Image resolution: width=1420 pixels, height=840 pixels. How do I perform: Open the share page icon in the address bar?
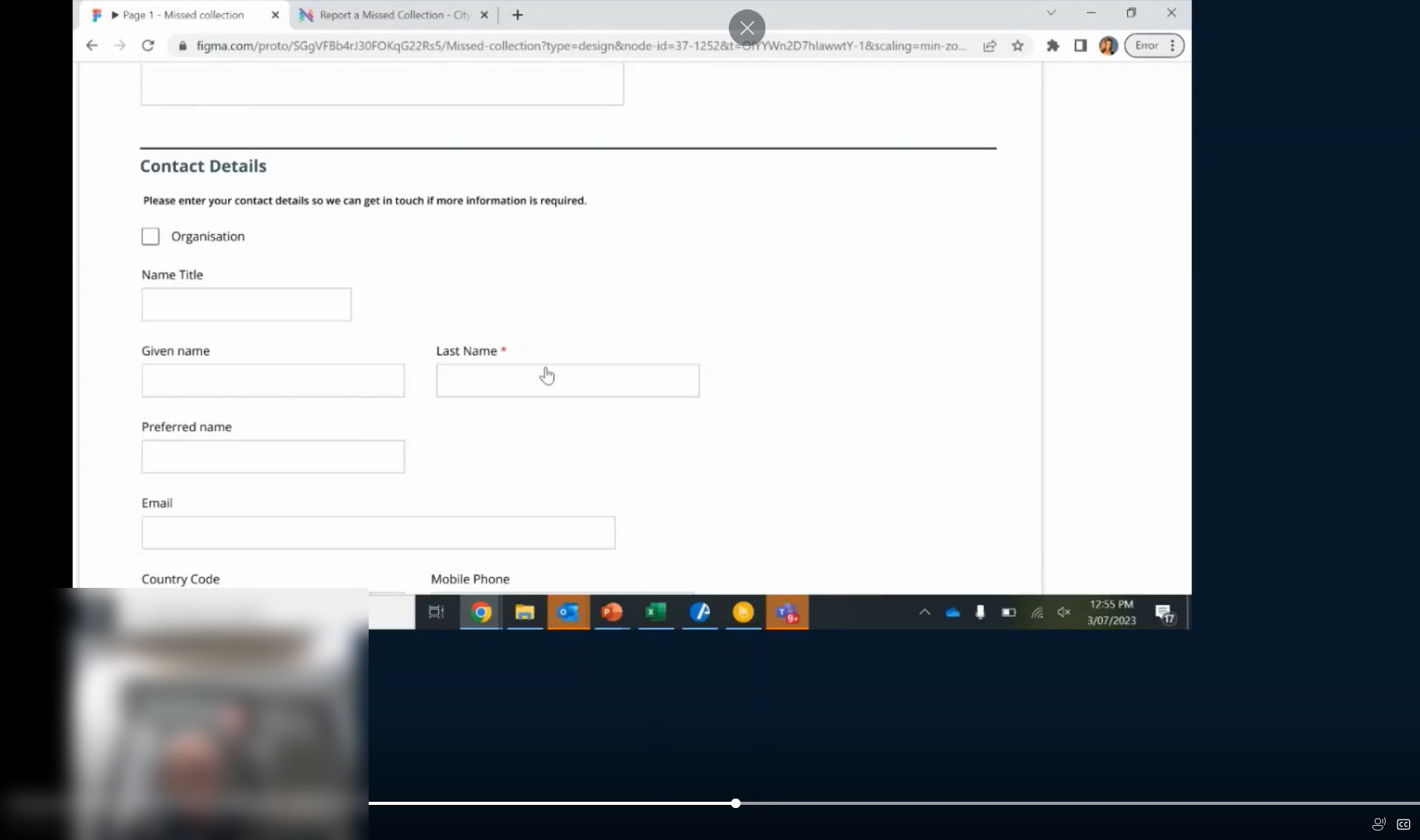(x=990, y=46)
